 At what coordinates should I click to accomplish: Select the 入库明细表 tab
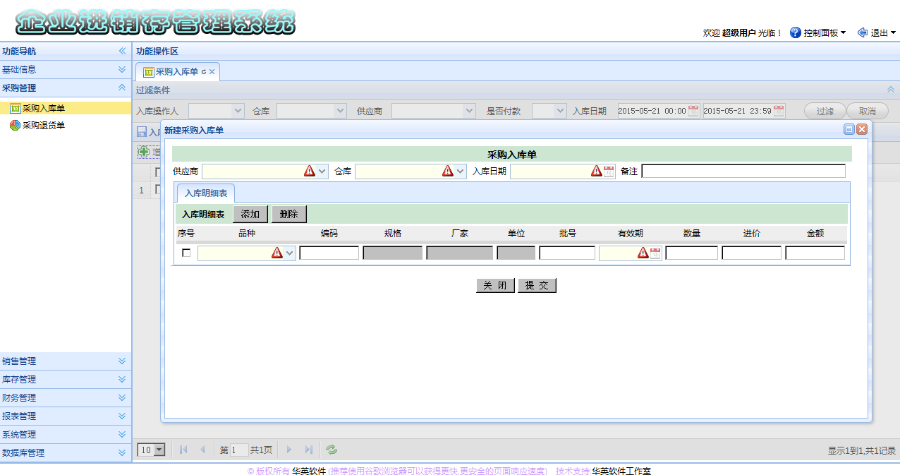[x=205, y=193]
